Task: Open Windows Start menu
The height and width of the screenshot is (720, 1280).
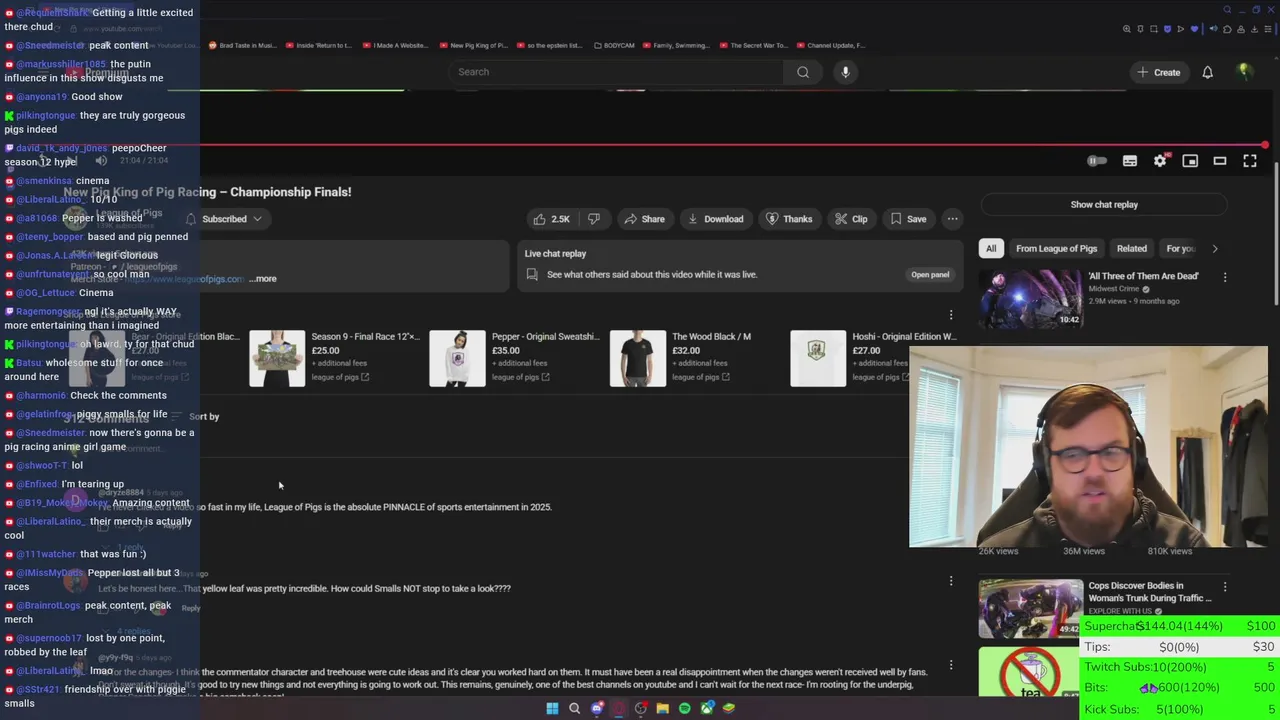Action: pos(552,708)
